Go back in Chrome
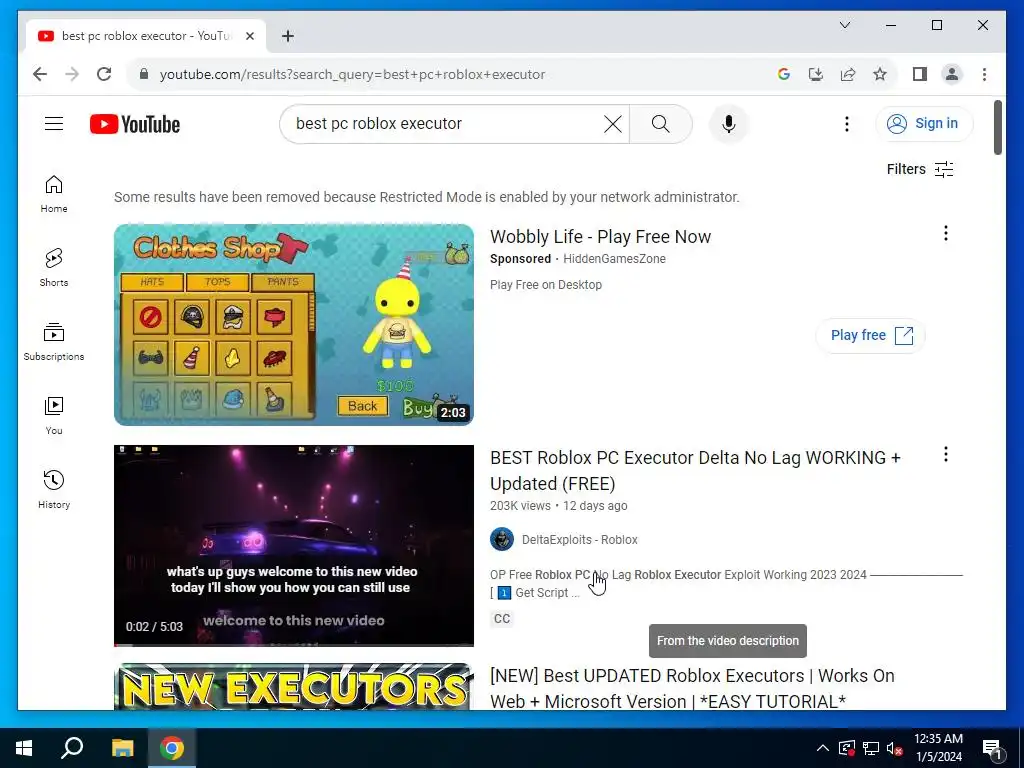 pyautogui.click(x=40, y=74)
